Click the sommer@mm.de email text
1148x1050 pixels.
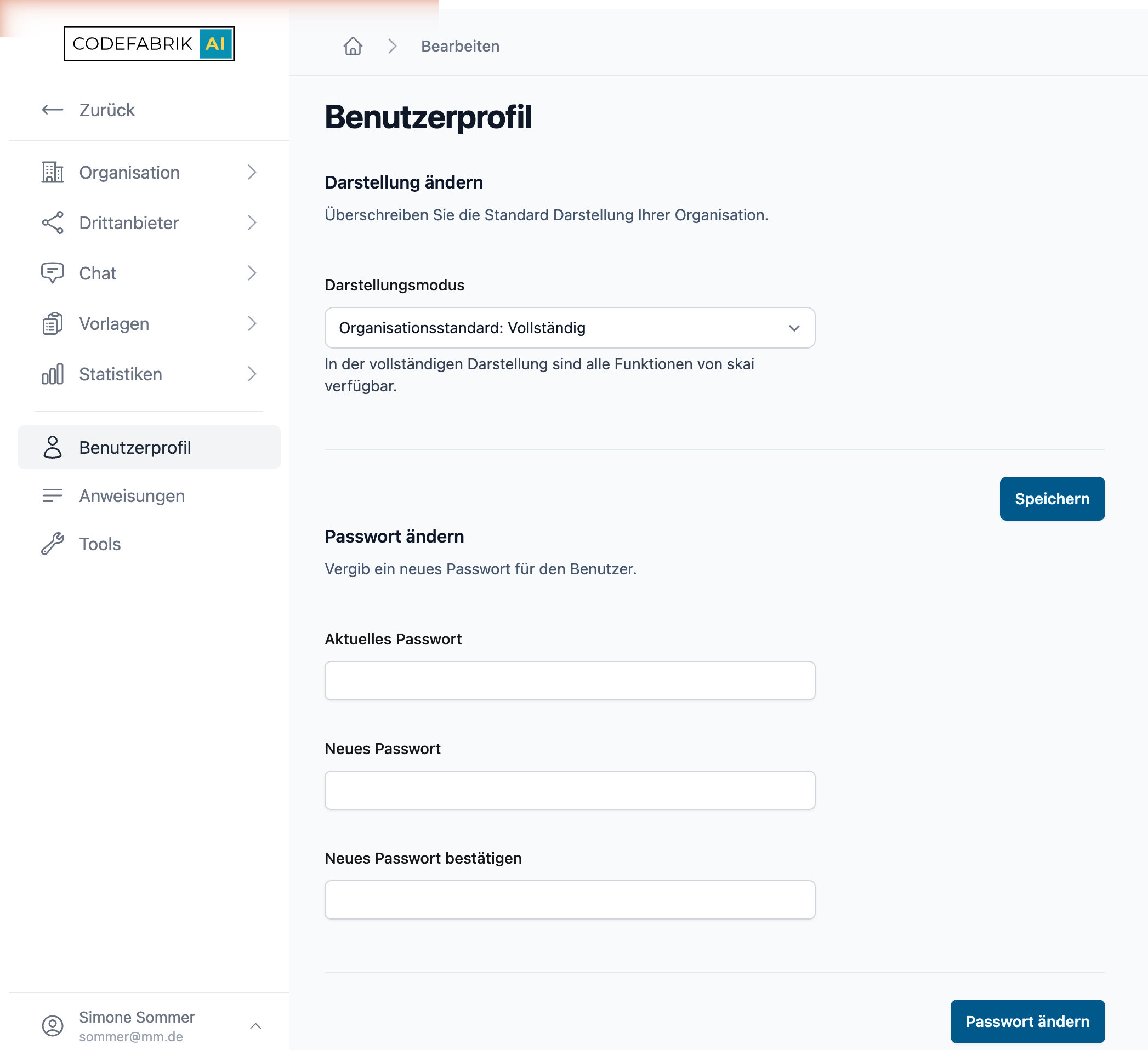pyautogui.click(x=131, y=1036)
